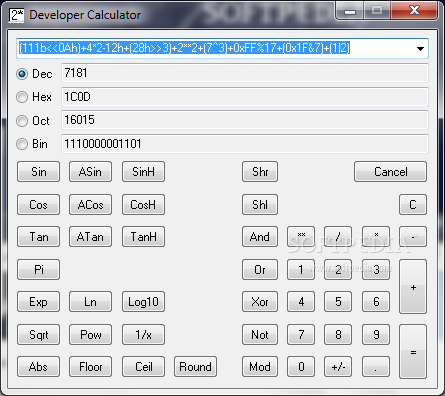Insert Pi constant button
445x396 pixels.
pyautogui.click(x=39, y=269)
